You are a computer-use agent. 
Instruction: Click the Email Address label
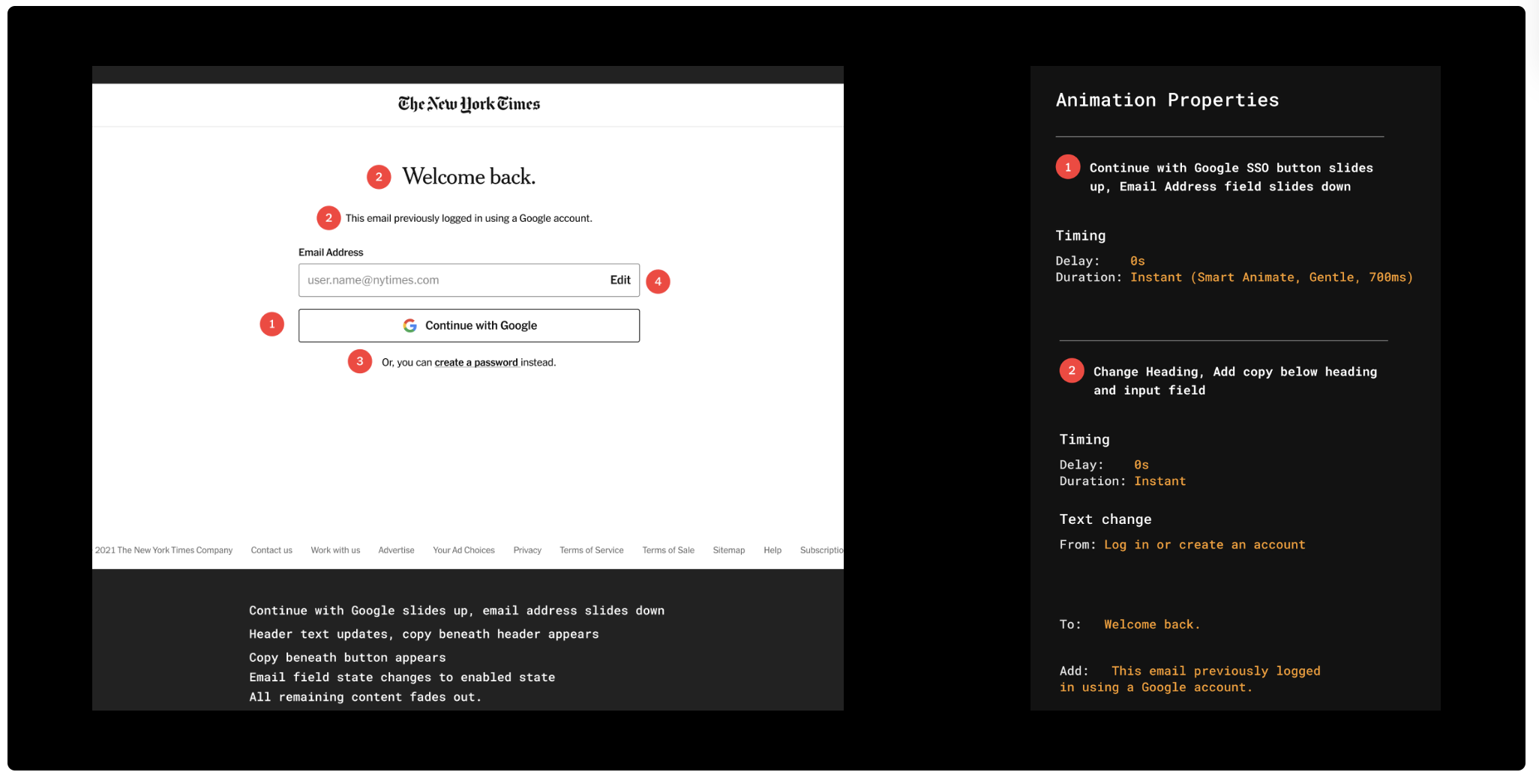[331, 253]
